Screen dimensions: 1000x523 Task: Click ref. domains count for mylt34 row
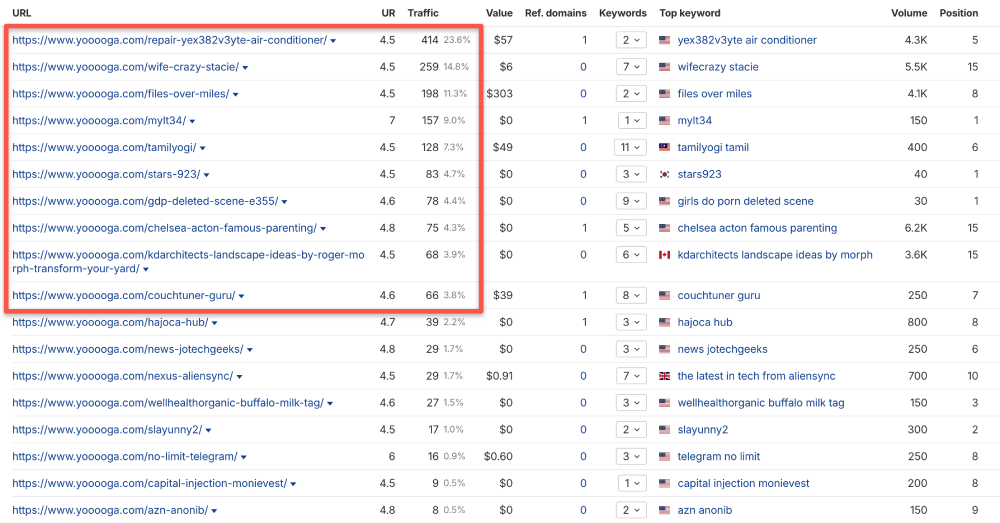coord(584,121)
